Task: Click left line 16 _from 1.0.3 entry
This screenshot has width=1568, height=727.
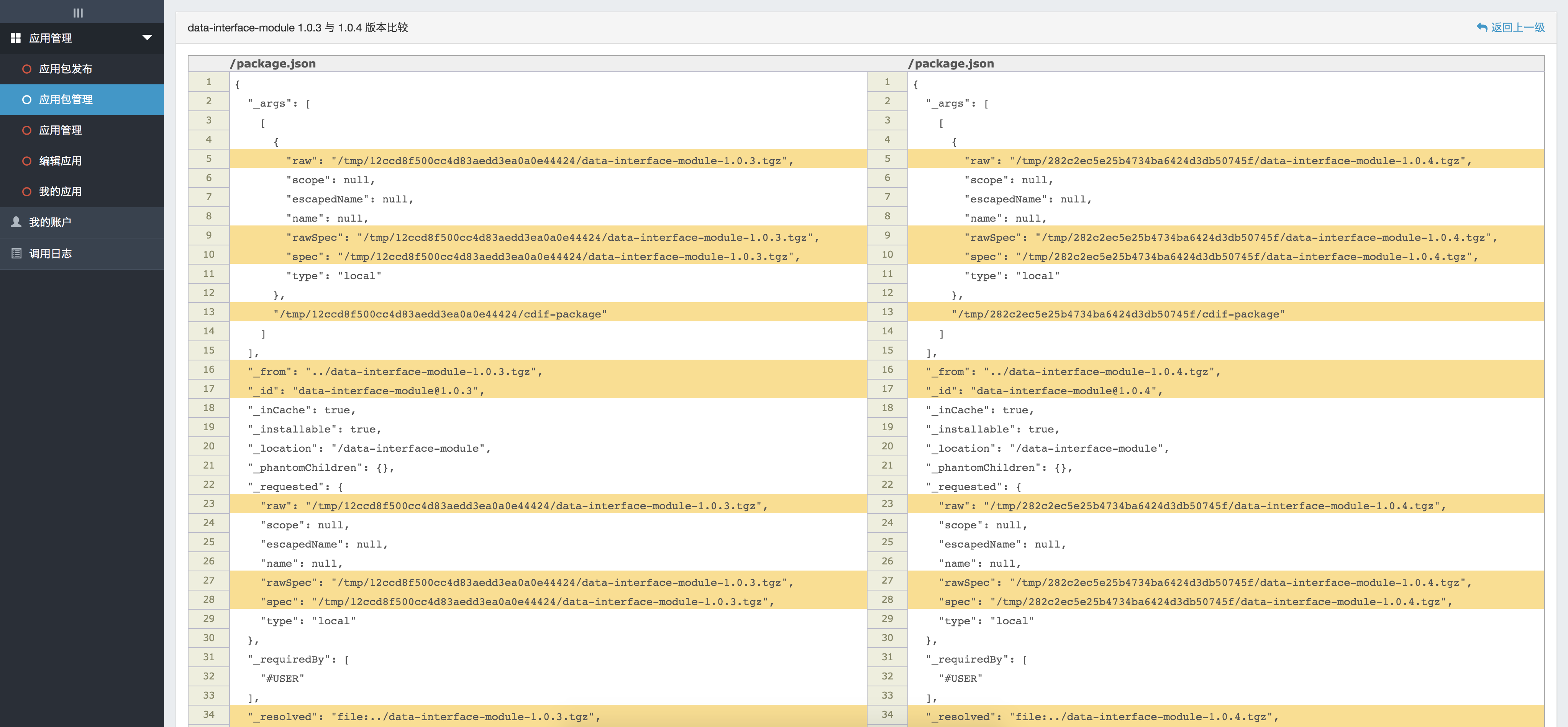Action: coord(395,372)
